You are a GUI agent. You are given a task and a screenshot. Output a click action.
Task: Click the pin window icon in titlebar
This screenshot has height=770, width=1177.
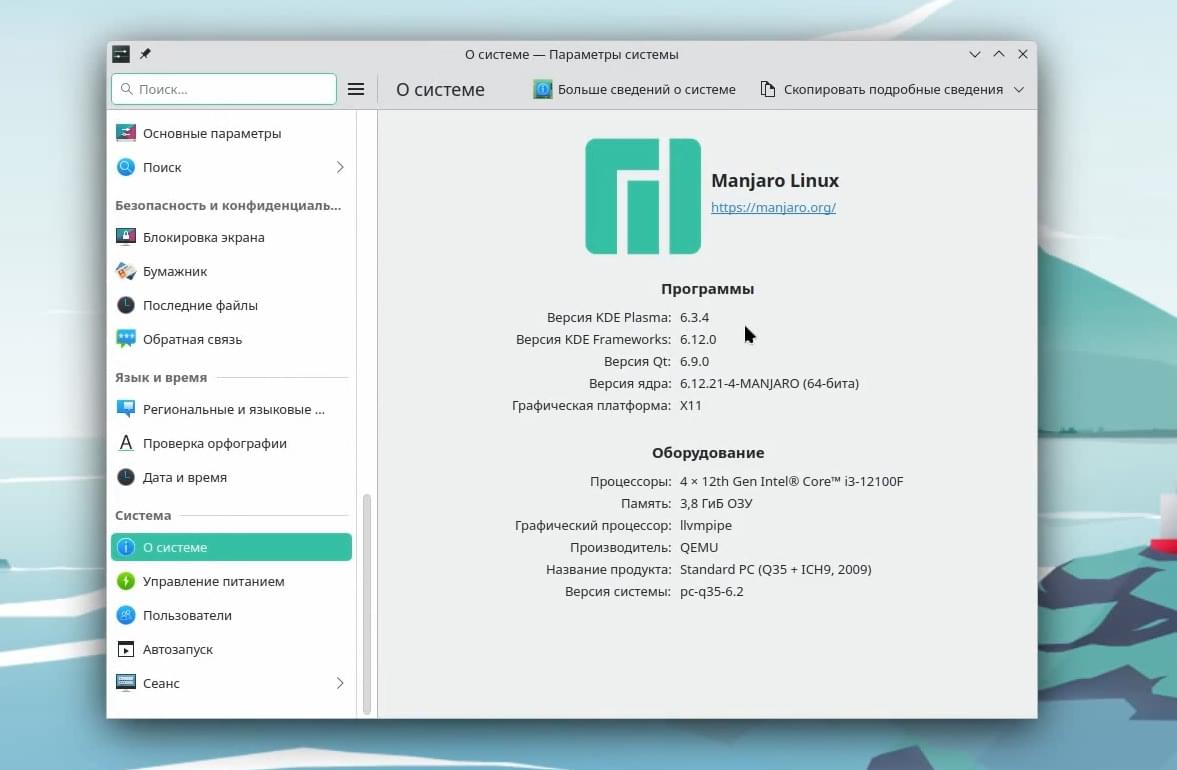click(x=146, y=54)
